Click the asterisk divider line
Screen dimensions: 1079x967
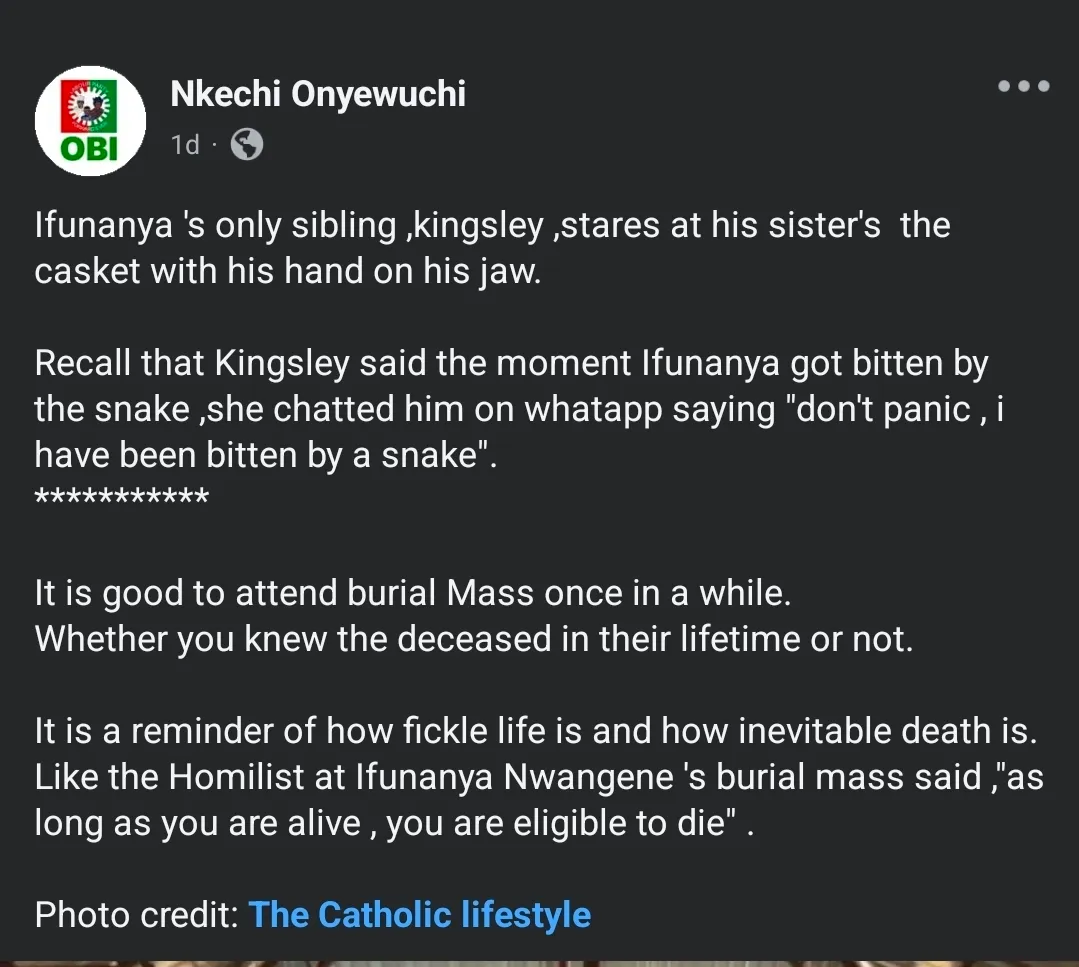click(x=122, y=497)
